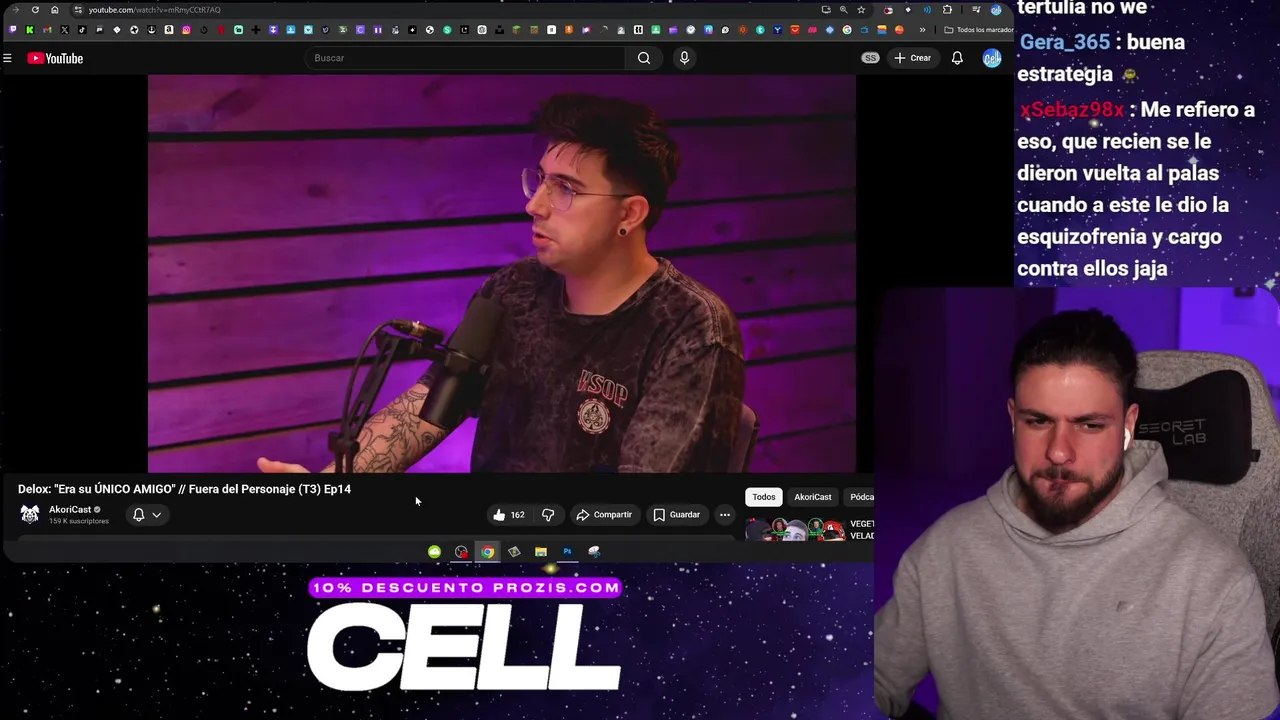Open YouTube notifications bell in header
1280x720 pixels.
[957, 58]
